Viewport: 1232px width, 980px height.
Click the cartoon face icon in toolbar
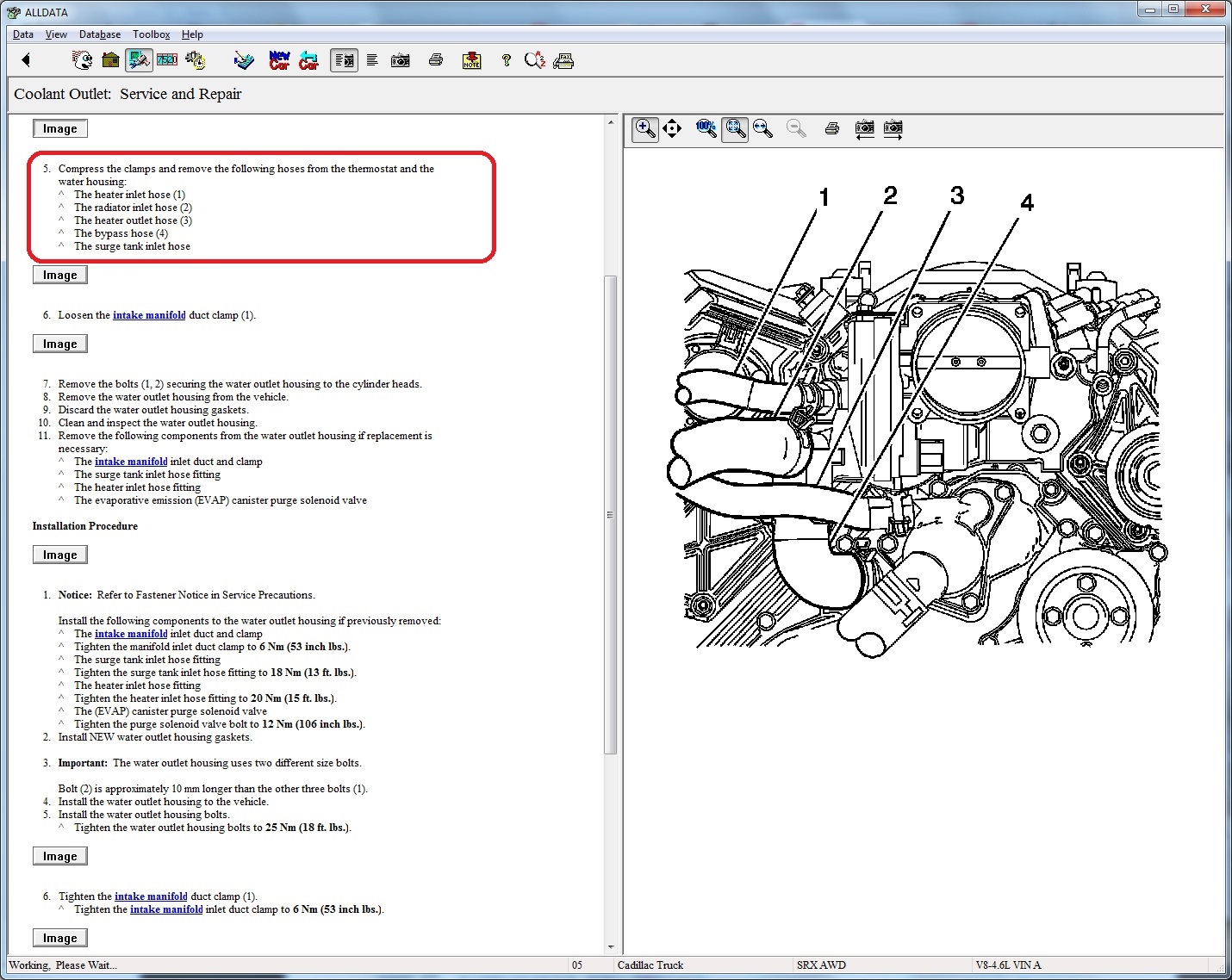[83, 60]
